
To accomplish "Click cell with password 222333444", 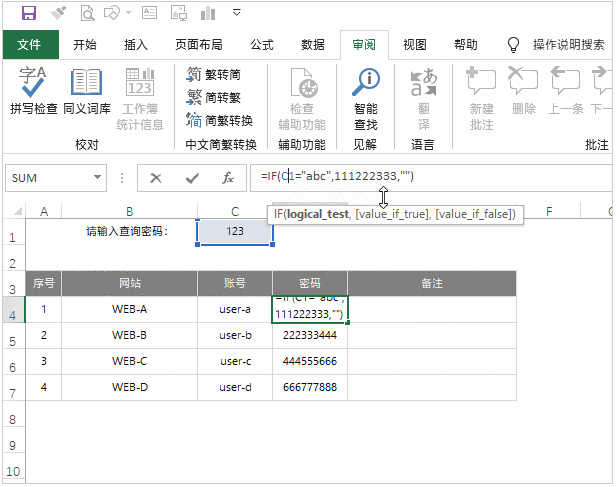I will [310, 335].
